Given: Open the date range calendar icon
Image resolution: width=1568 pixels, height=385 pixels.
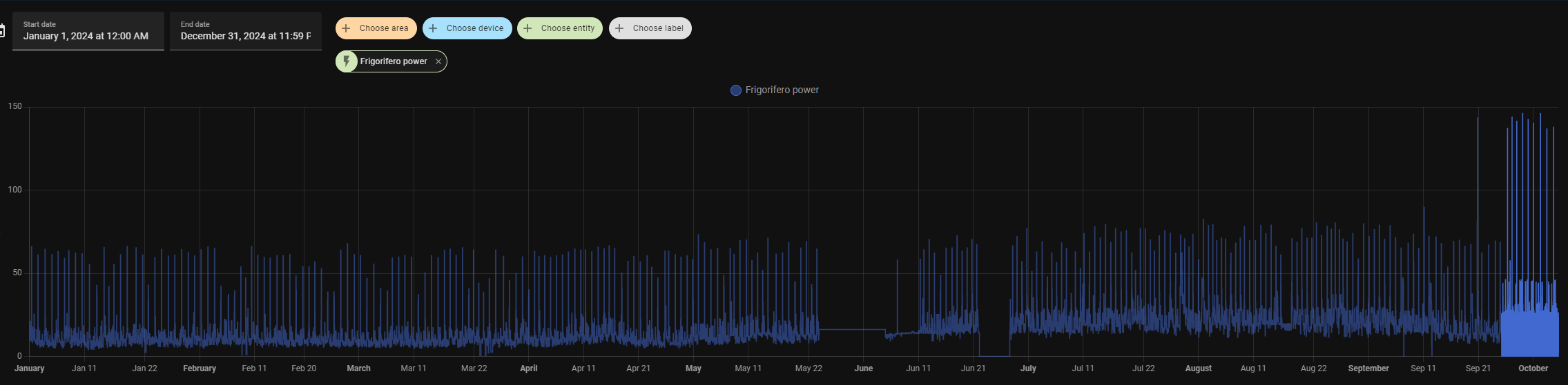Looking at the screenshot, I should (x=2, y=31).
